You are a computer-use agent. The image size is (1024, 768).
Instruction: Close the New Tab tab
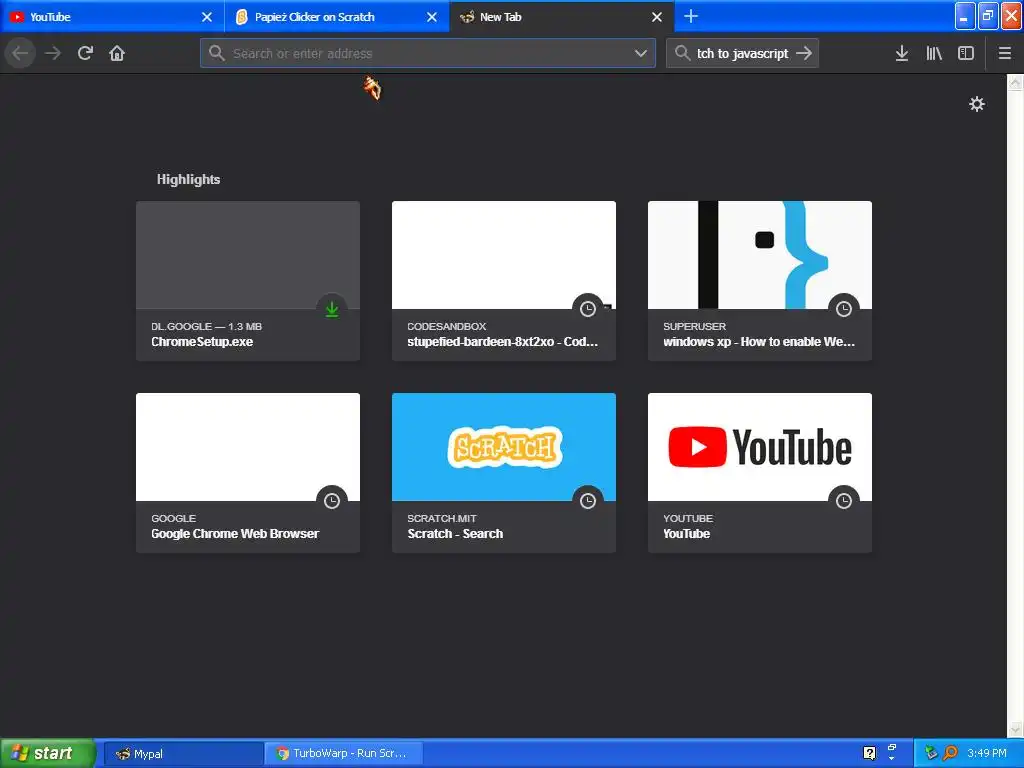coord(657,17)
